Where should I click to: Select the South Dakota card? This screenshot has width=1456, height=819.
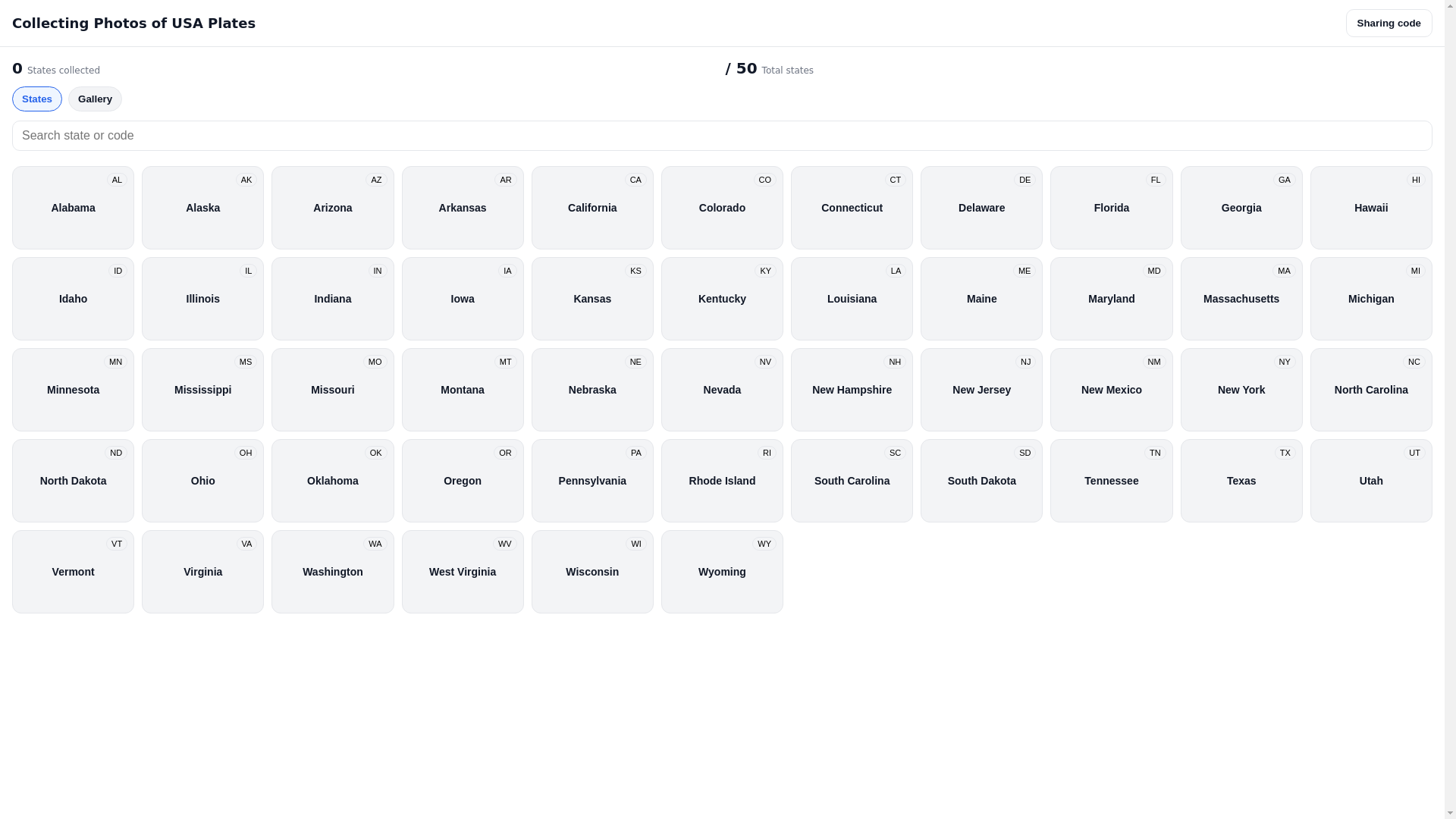981,481
